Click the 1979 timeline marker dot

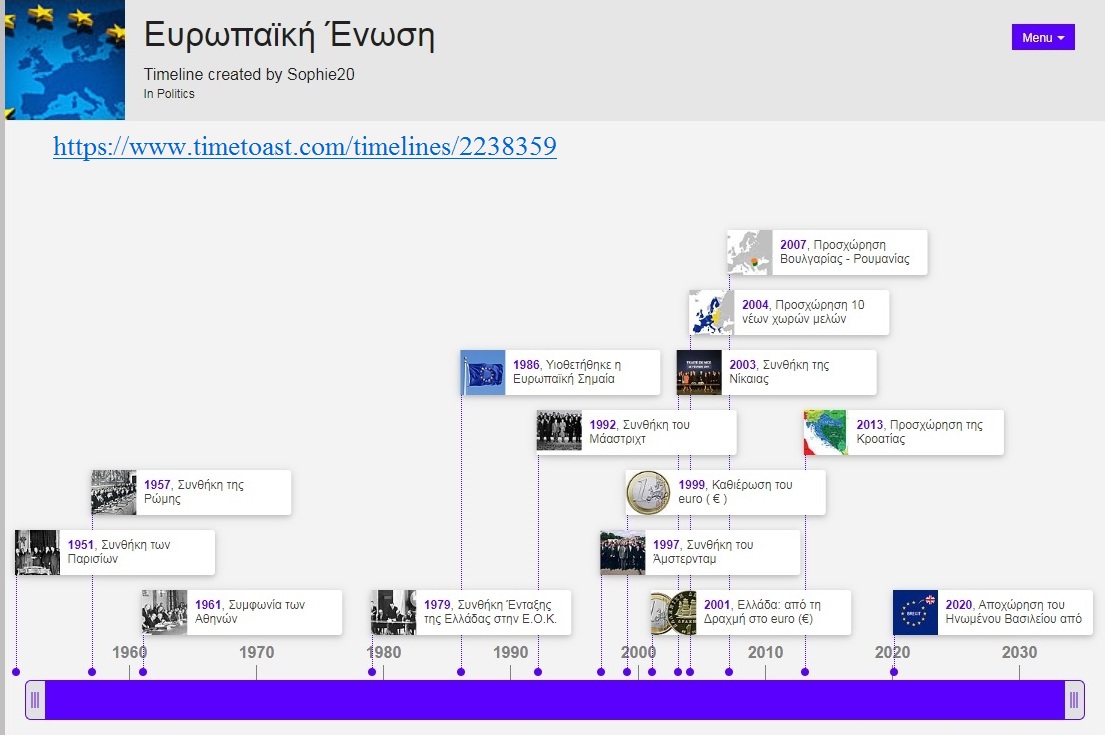click(x=372, y=672)
